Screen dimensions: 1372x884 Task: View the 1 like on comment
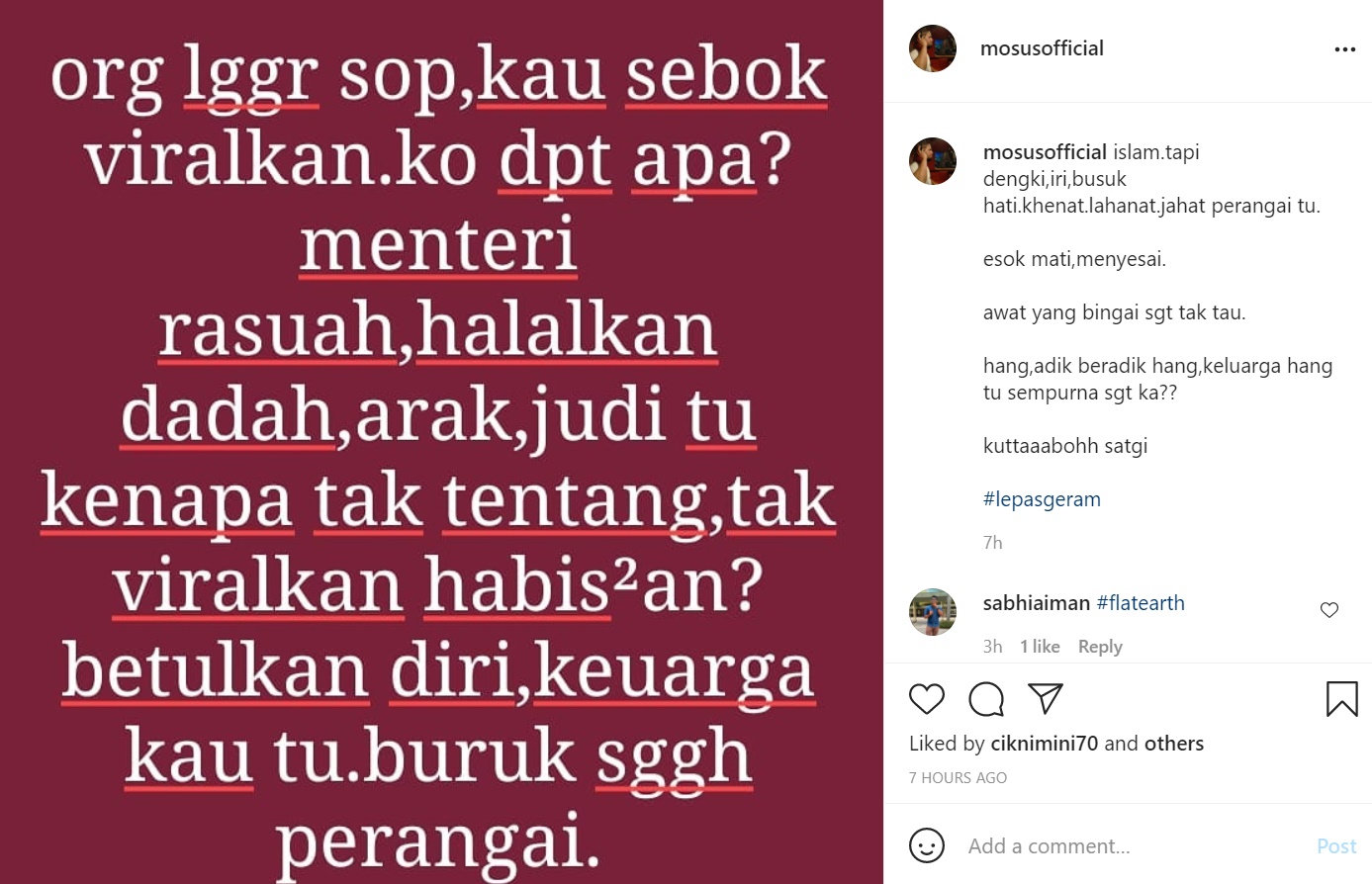point(1040,647)
